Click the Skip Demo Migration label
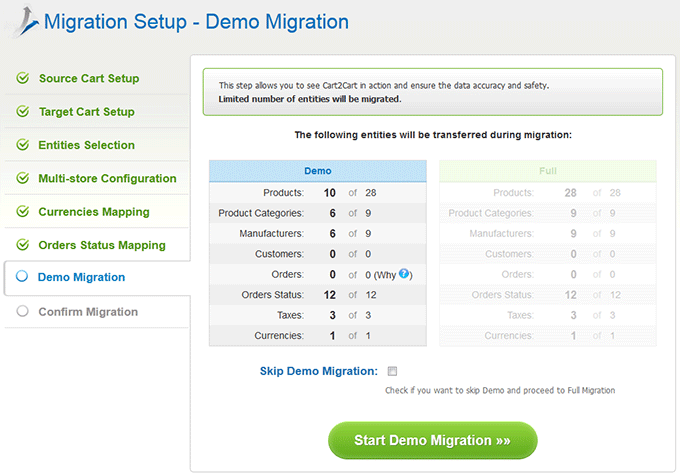Image resolution: width=680 pixels, height=475 pixels. pyautogui.click(x=319, y=371)
